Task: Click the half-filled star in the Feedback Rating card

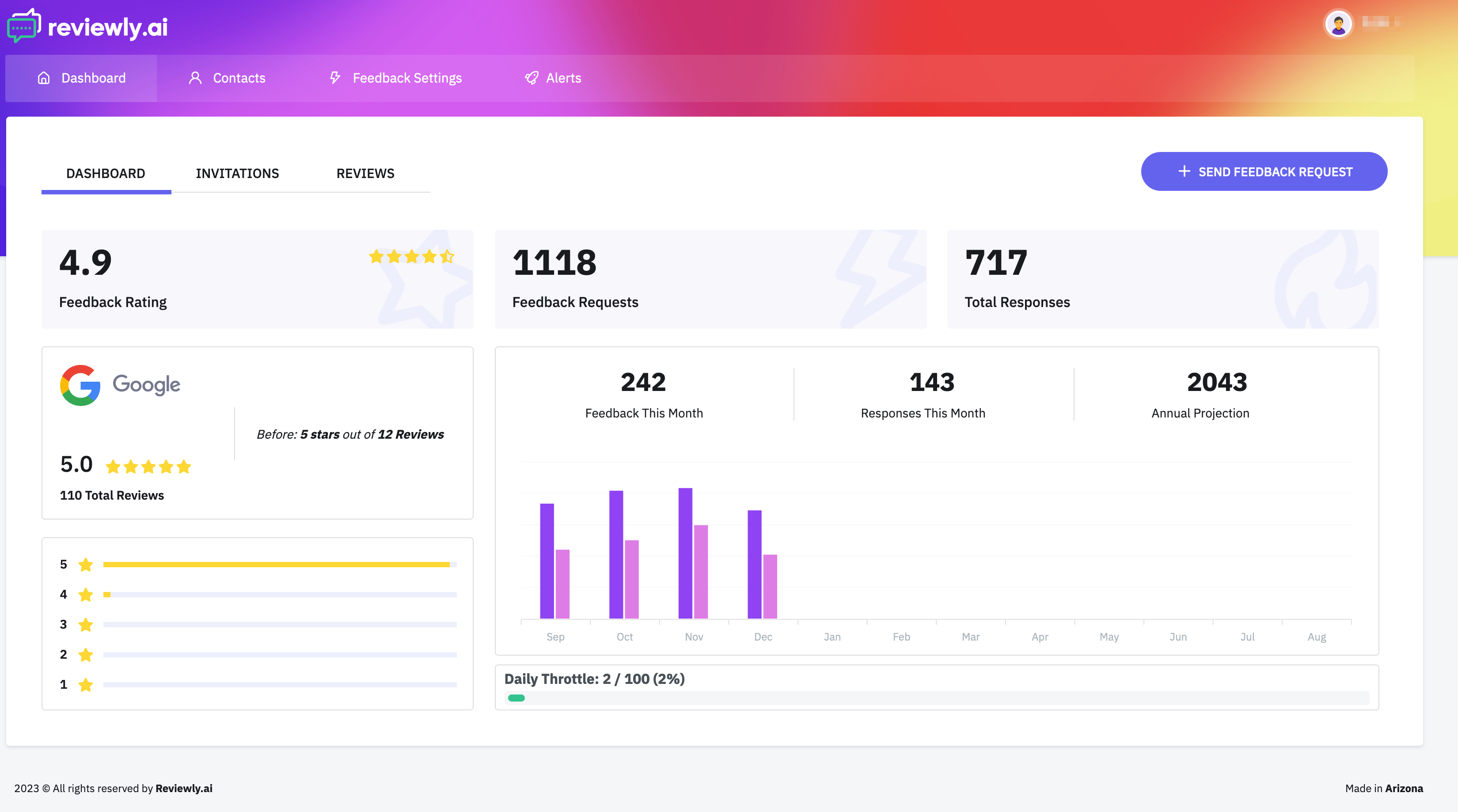Action: [447, 256]
